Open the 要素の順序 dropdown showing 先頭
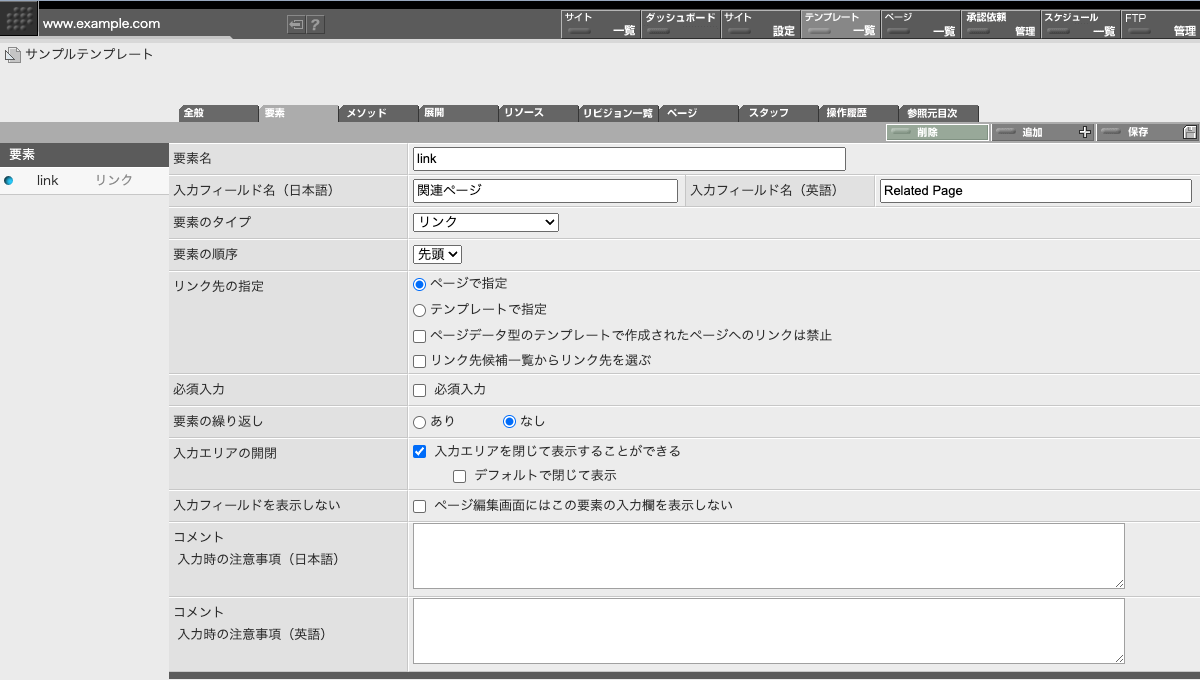This screenshot has height=680, width=1200. pyautogui.click(x=437, y=254)
